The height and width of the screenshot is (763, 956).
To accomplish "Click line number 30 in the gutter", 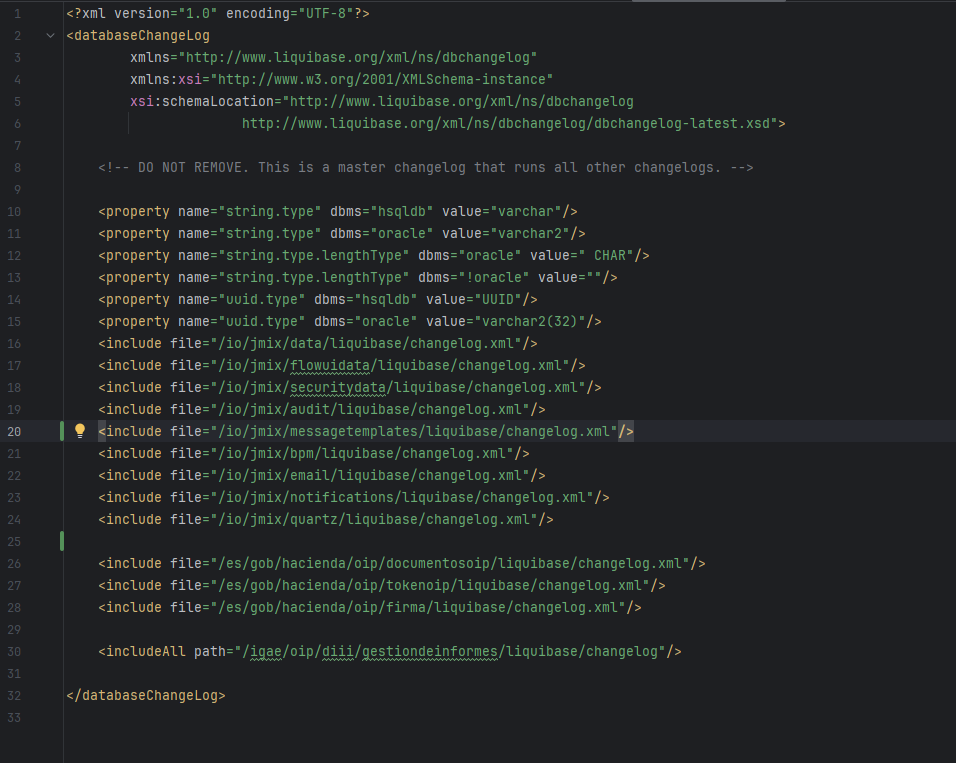I will coord(14,651).
